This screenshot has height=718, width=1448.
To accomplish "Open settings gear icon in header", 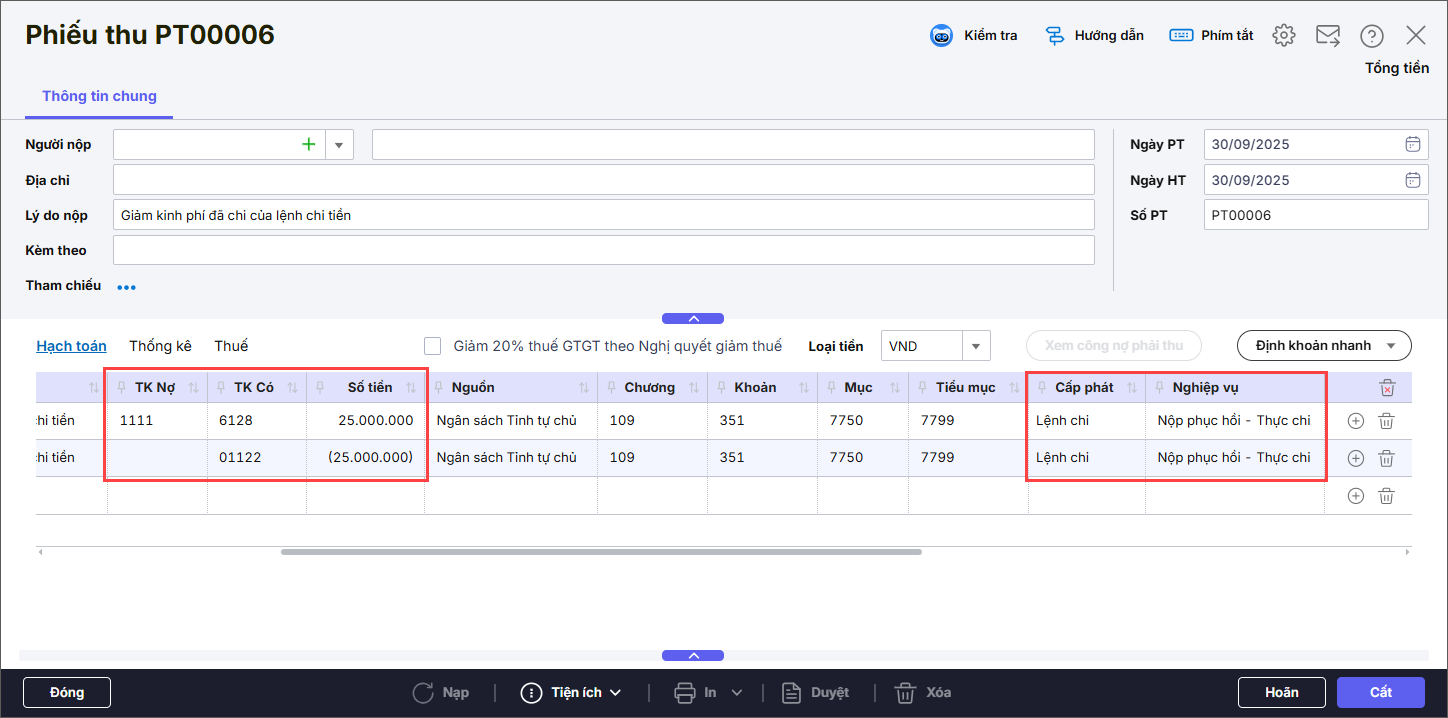I will point(1283,36).
